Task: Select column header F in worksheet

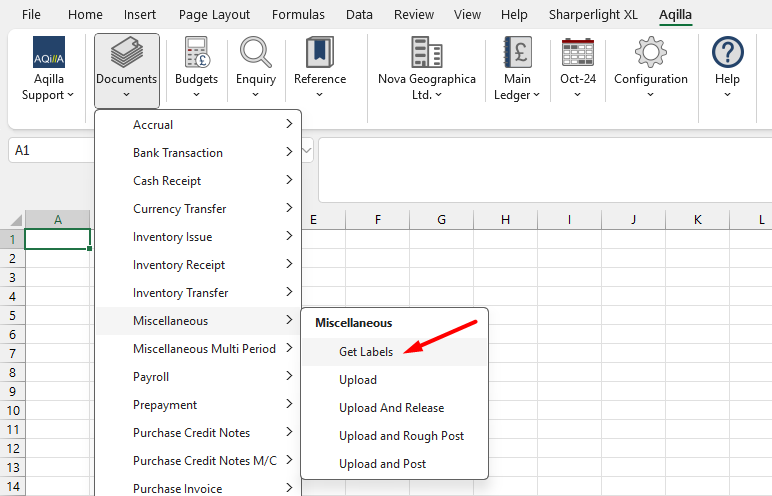Action: pyautogui.click(x=377, y=220)
